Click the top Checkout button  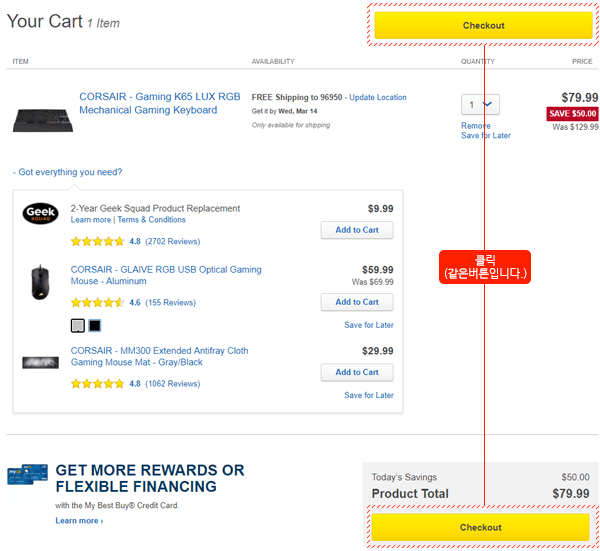[483, 25]
